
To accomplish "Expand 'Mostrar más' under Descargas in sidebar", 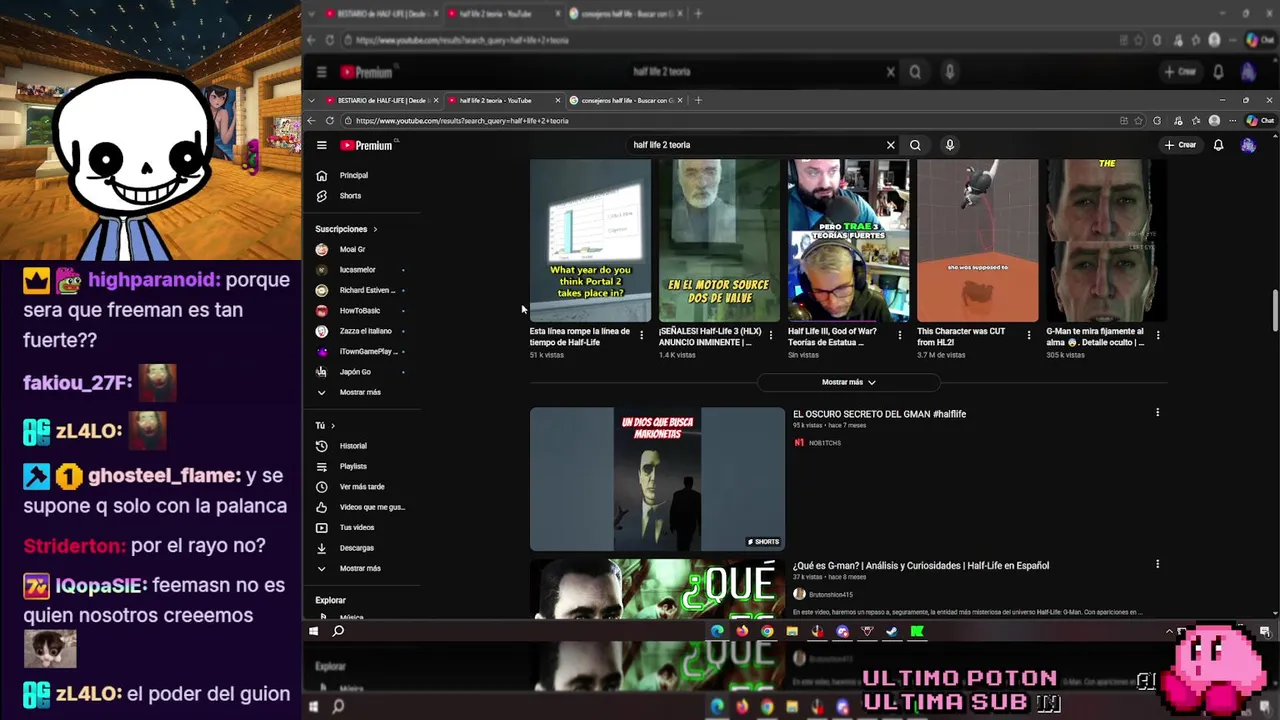I will [x=360, y=568].
